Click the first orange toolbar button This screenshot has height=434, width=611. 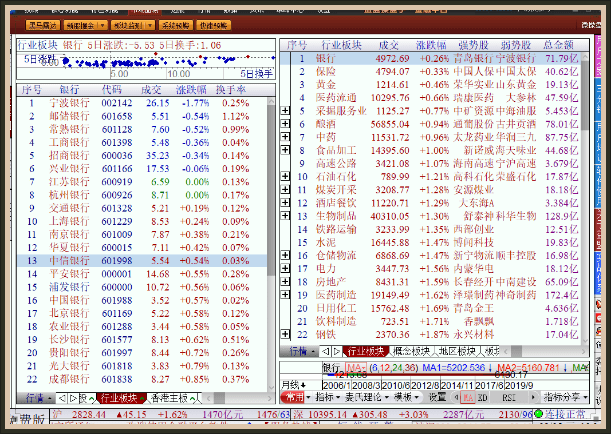(42, 25)
